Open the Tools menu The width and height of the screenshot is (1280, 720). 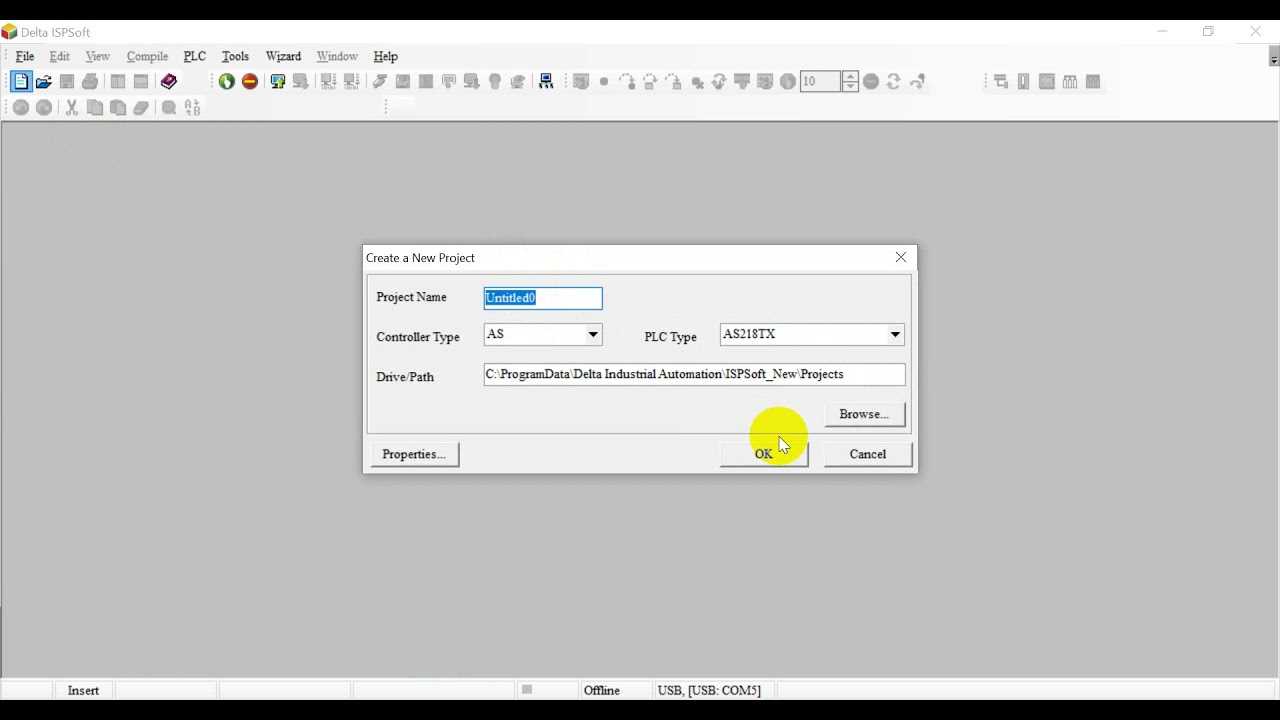[x=235, y=57]
